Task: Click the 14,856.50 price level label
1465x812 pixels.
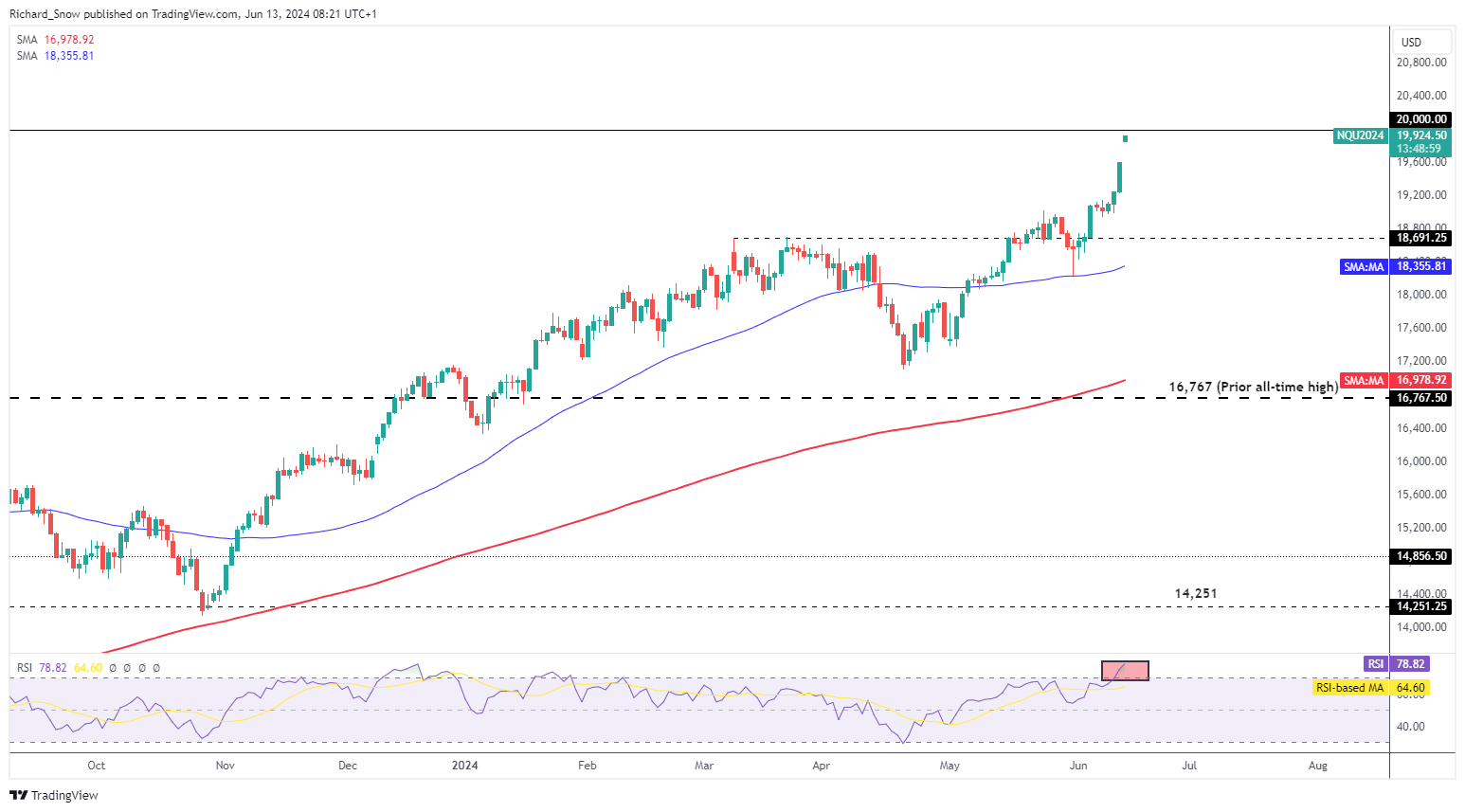Action: pos(1421,556)
